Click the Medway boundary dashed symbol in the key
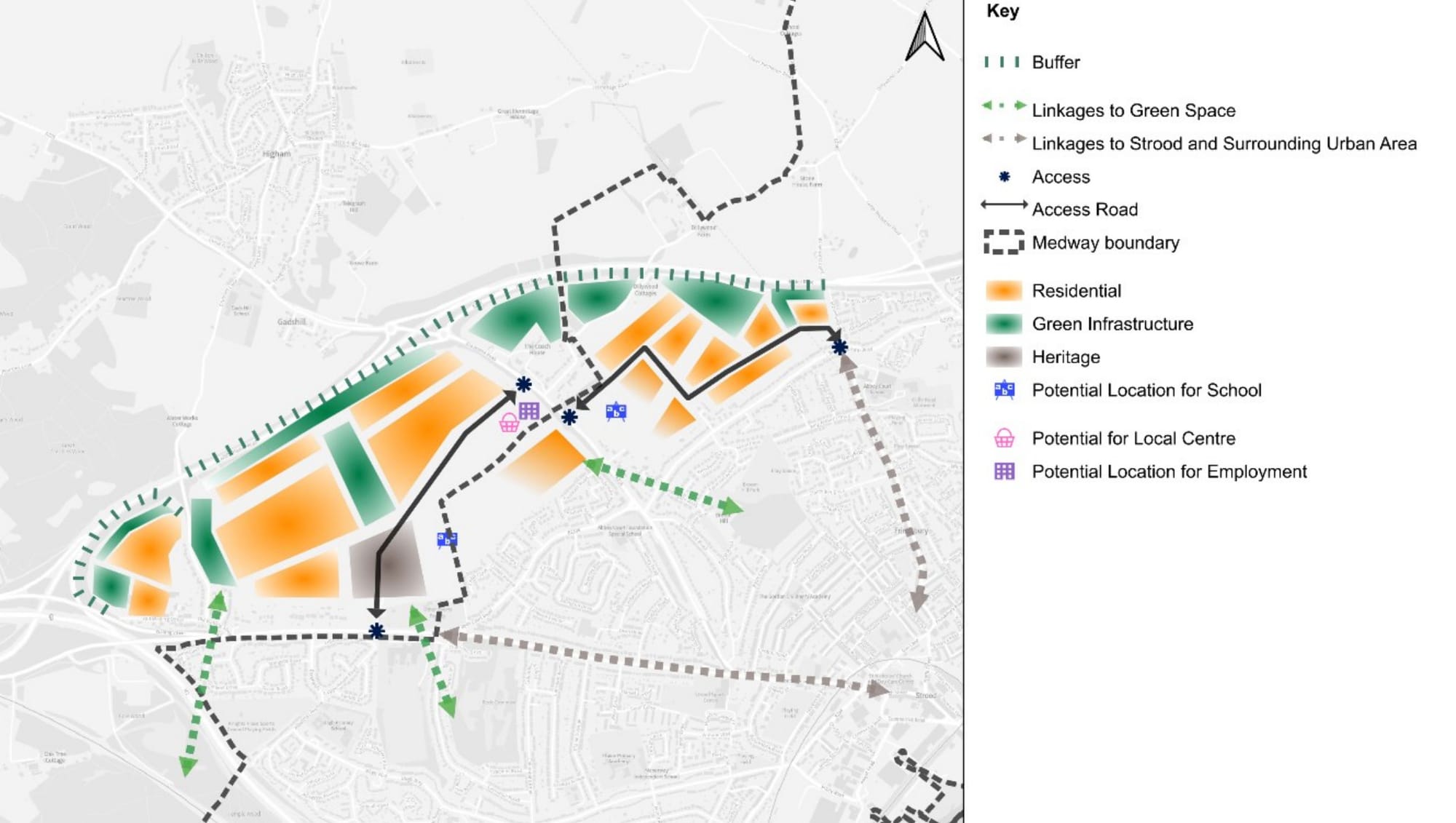 (x=1003, y=242)
